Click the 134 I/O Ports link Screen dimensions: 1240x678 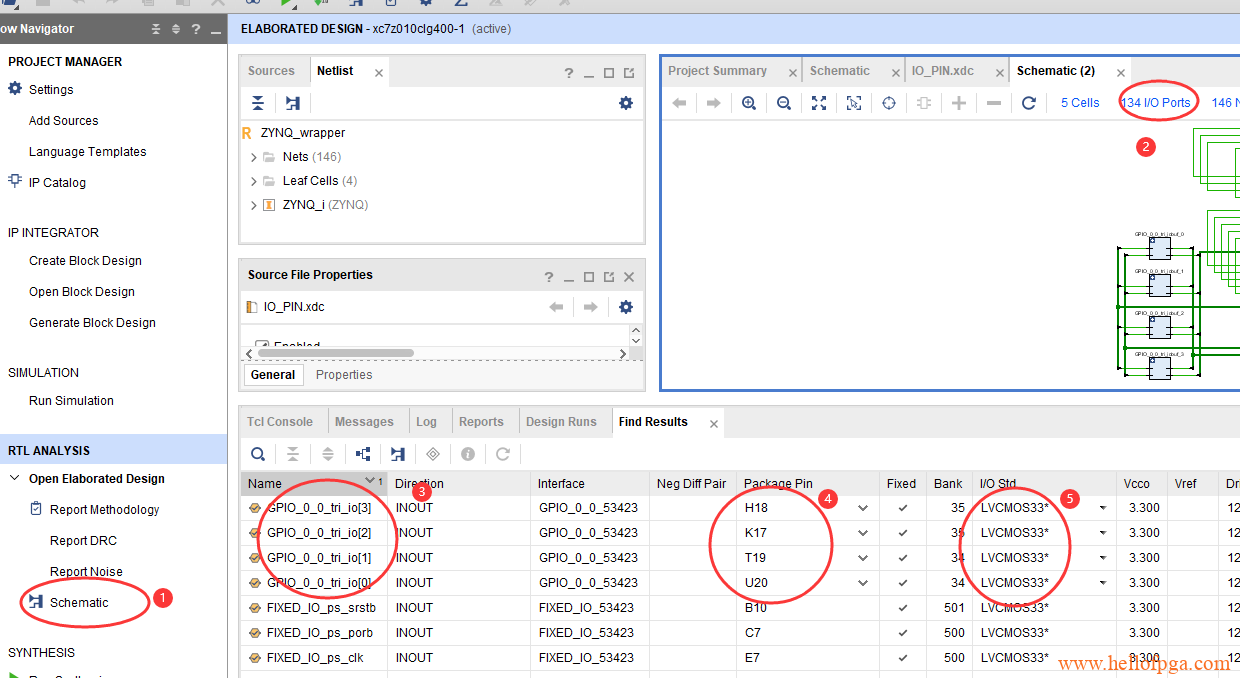1156,103
